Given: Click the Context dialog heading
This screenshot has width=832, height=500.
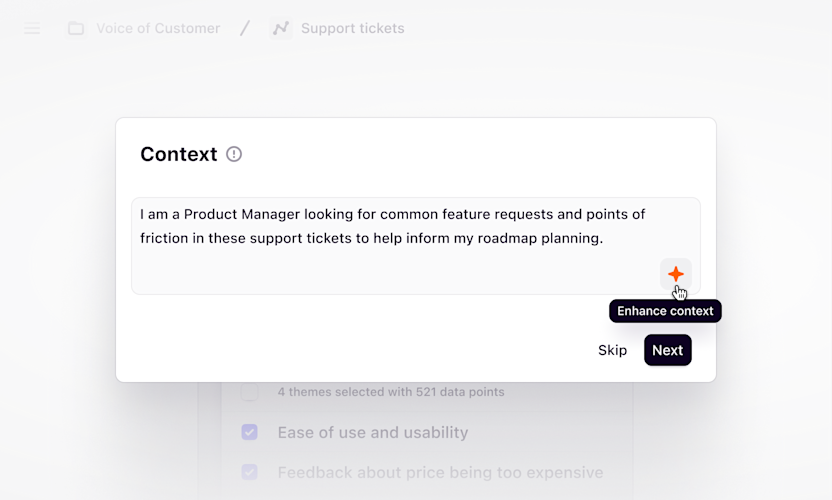Looking at the screenshot, I should pyautogui.click(x=178, y=154).
